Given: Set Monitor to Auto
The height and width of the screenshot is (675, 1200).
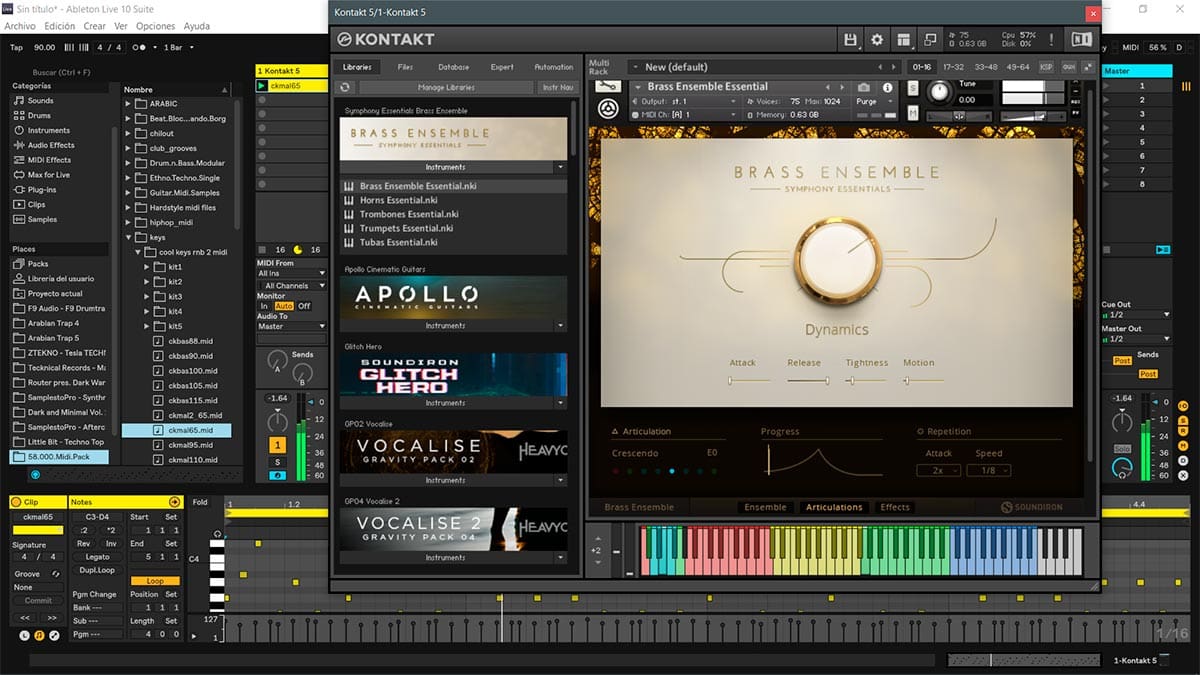Looking at the screenshot, I should pyautogui.click(x=284, y=306).
